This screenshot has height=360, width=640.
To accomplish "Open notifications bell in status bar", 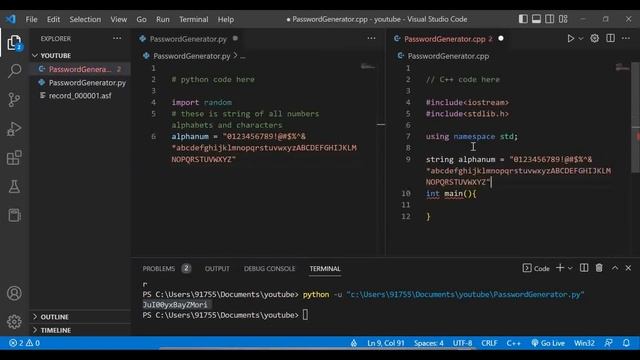I will pyautogui.click(x=626, y=343).
